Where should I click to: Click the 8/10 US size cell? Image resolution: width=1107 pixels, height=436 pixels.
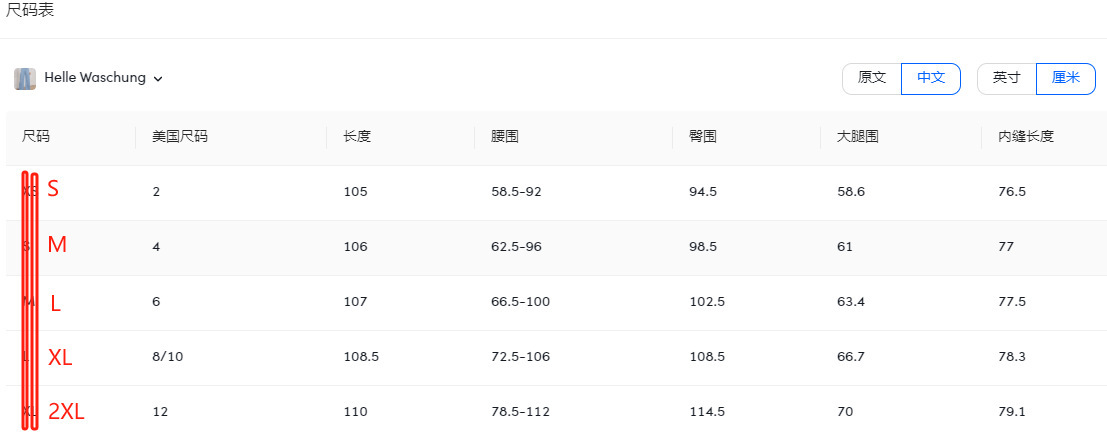click(x=168, y=356)
